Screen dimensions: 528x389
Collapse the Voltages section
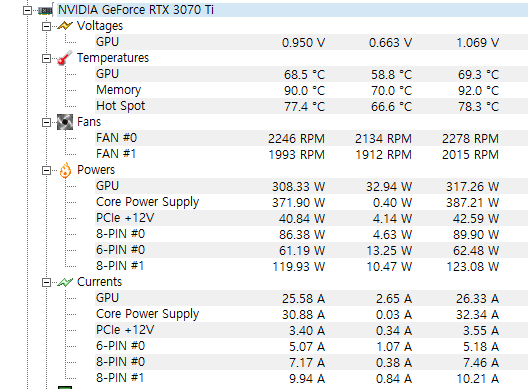tap(46, 26)
